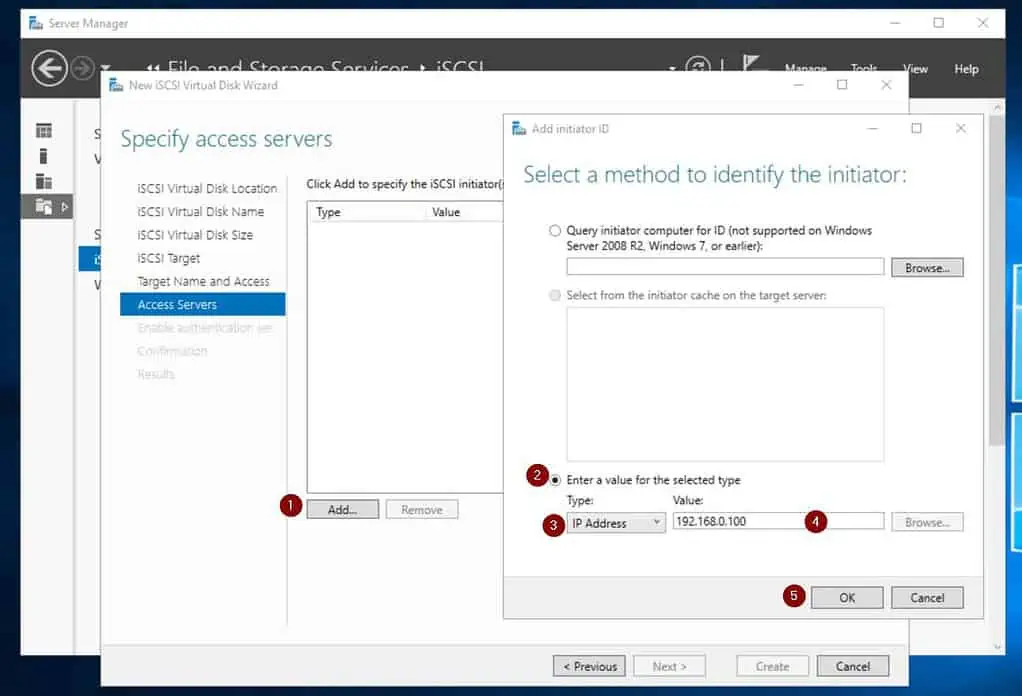Click Browse next to query initiator field
1022x696 pixels.
pyautogui.click(x=927, y=267)
